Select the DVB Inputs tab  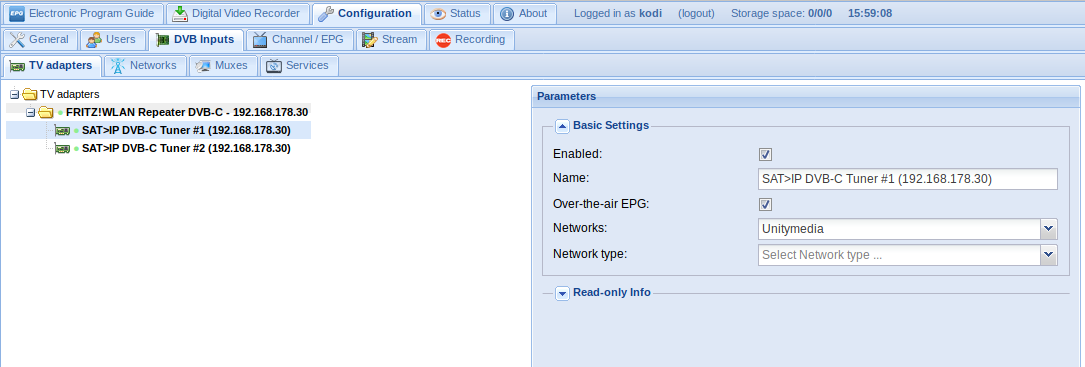(x=196, y=39)
